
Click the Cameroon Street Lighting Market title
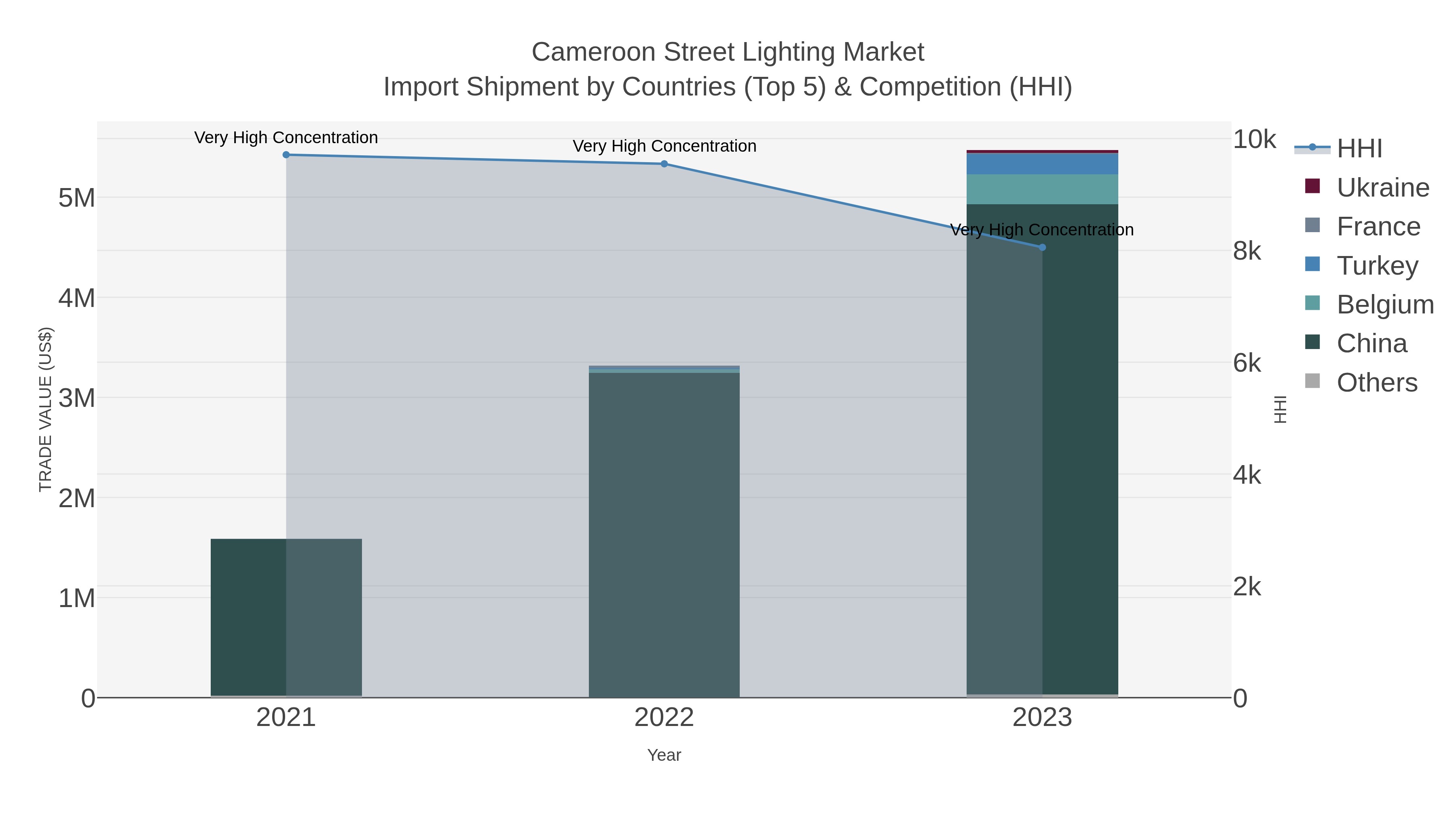coord(728,52)
